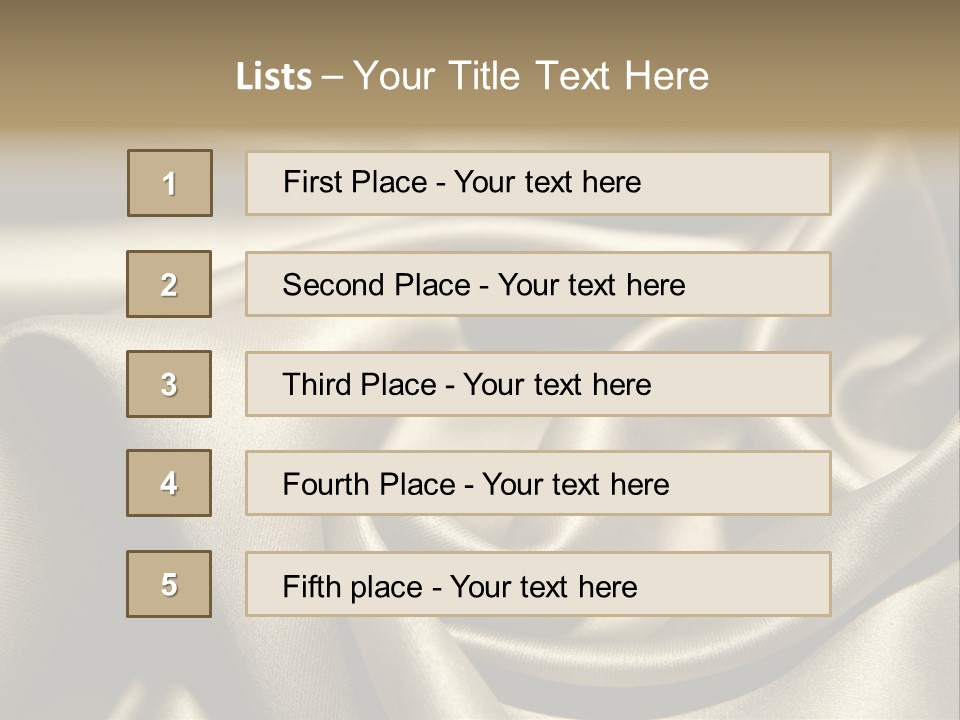This screenshot has height=720, width=960.
Task: Click the 'Third Place' words
Action: pyautogui.click(x=359, y=385)
